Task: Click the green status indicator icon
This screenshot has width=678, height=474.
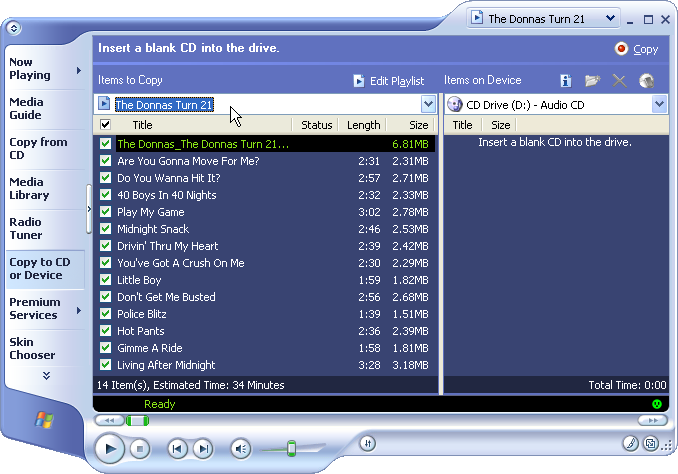Action: click(656, 404)
